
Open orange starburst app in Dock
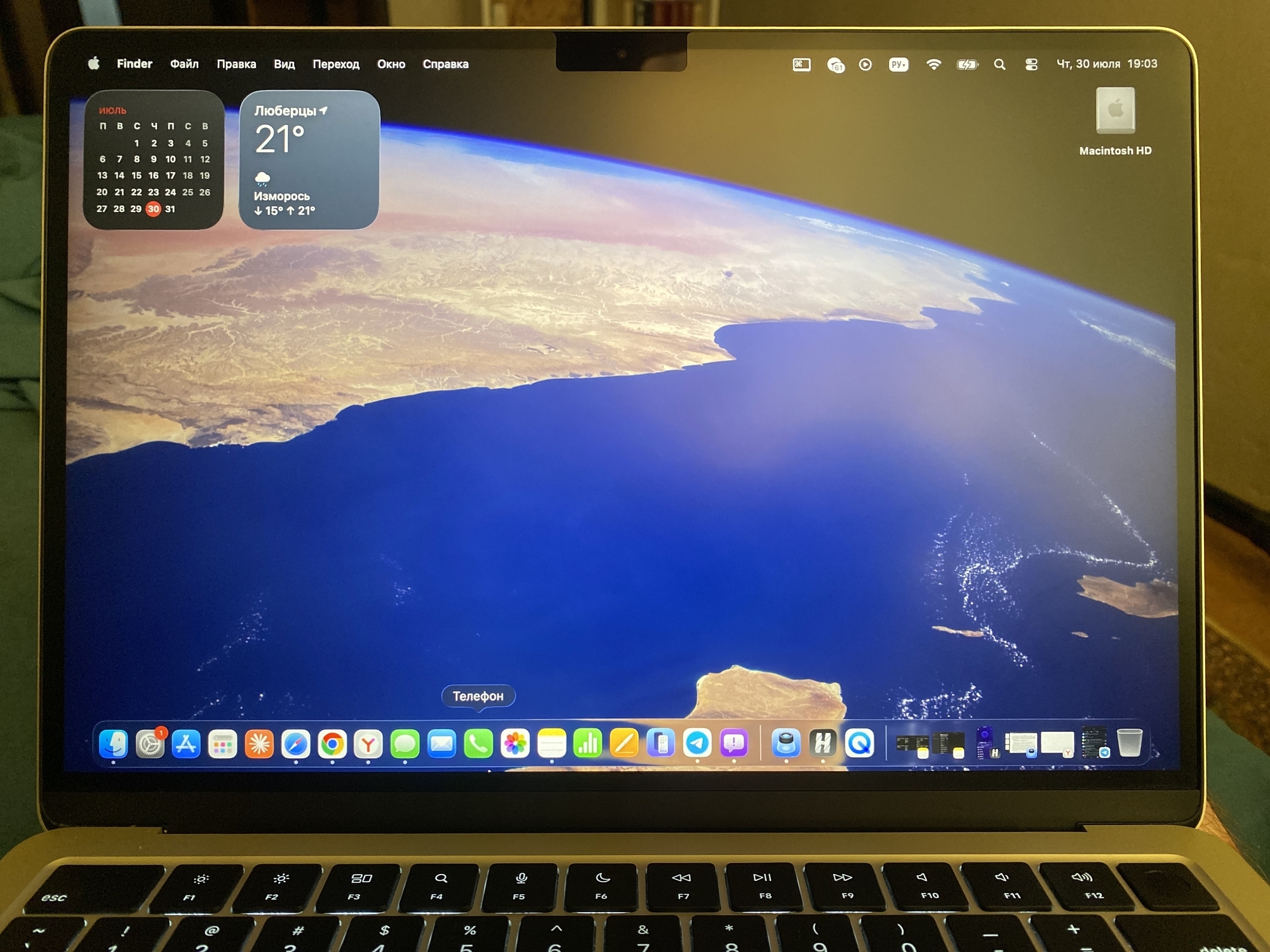tap(259, 743)
